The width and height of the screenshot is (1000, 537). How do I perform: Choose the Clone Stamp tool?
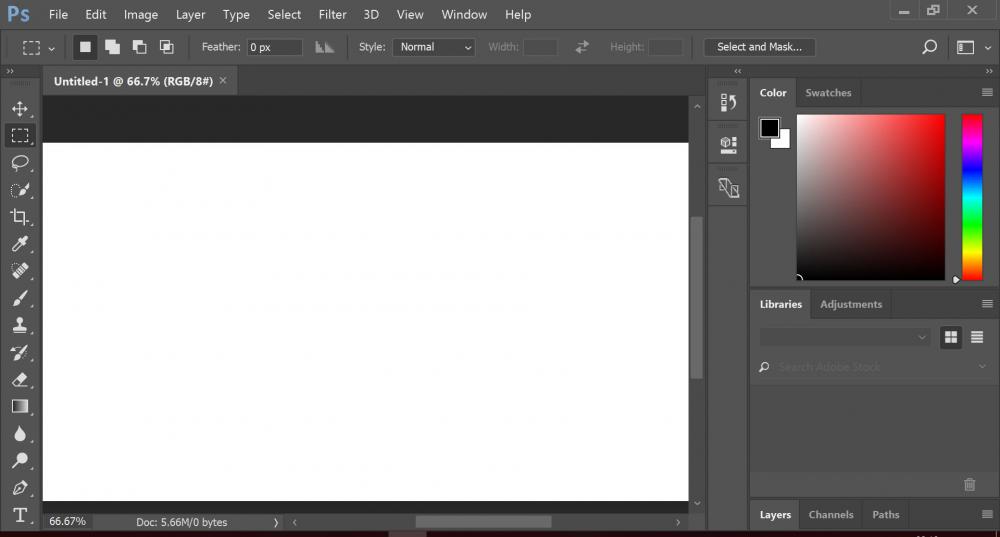(19, 325)
